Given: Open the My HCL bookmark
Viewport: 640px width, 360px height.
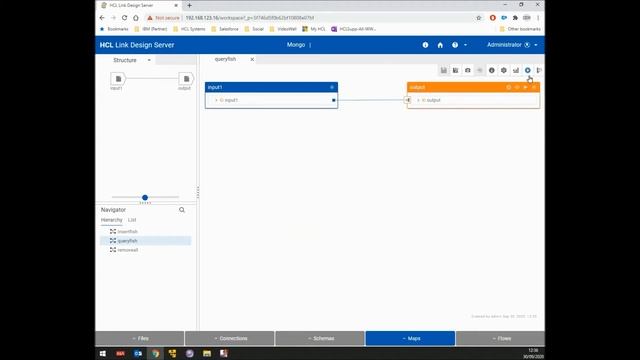Looking at the screenshot, I should [x=314, y=29].
